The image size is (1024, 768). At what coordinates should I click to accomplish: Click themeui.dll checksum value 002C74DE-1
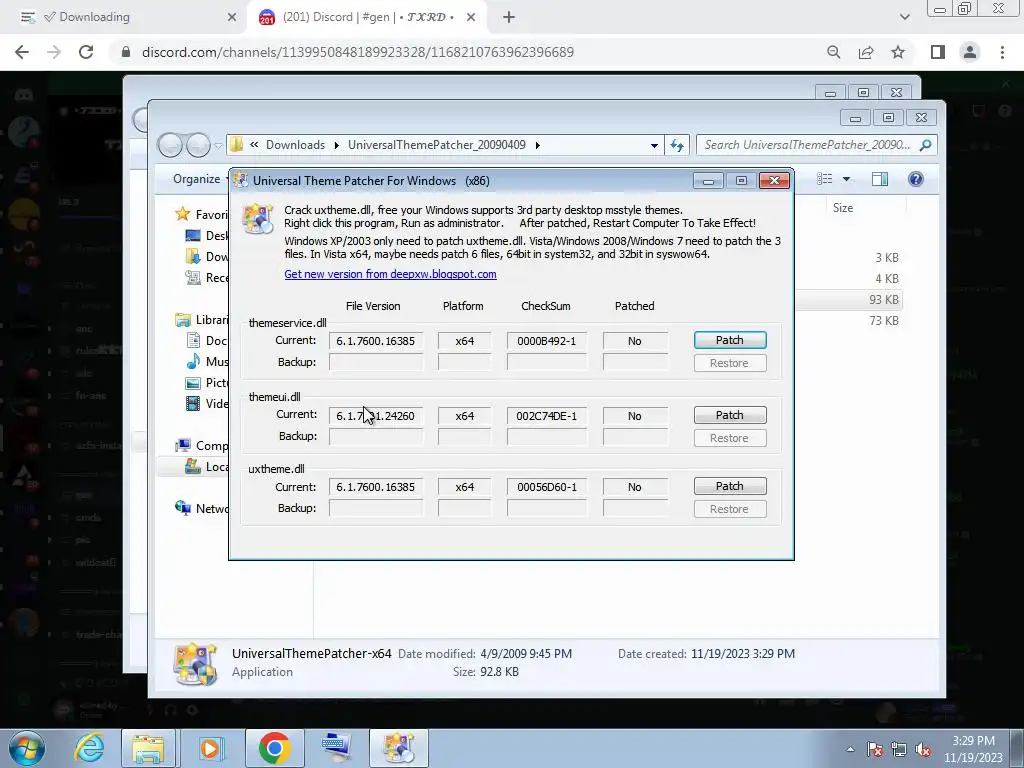coord(547,416)
